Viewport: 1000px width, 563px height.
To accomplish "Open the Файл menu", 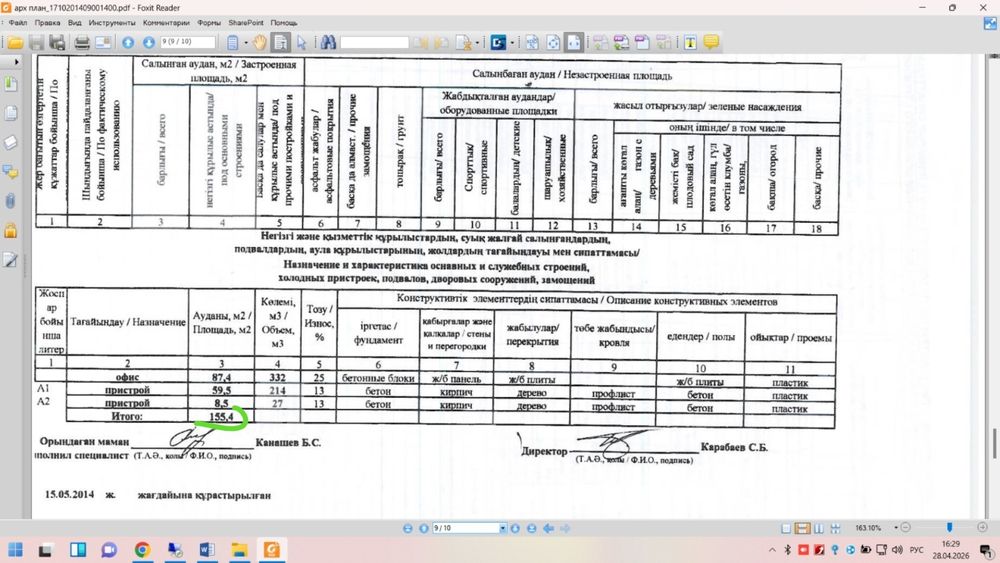I will 18,23.
